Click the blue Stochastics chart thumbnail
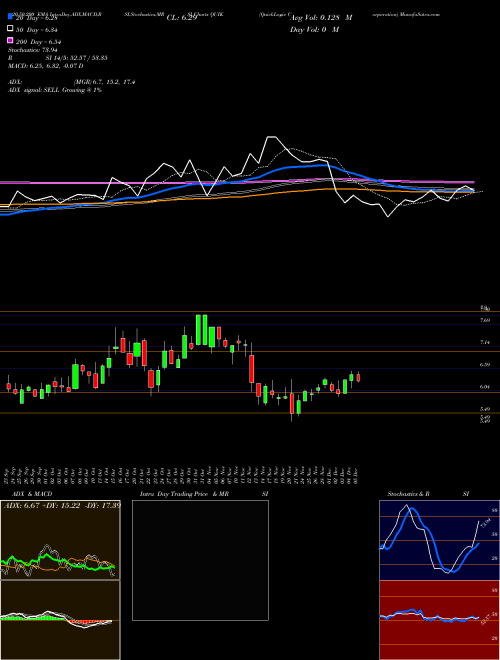The width and height of the screenshot is (500, 660). 439,540
